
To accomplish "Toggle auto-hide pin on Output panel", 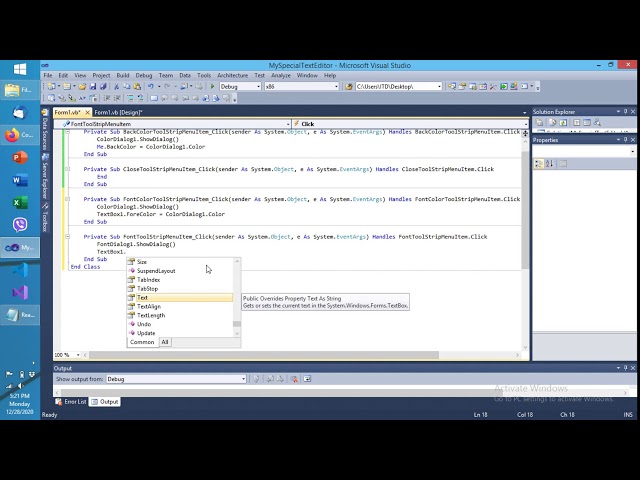I will (x=626, y=368).
